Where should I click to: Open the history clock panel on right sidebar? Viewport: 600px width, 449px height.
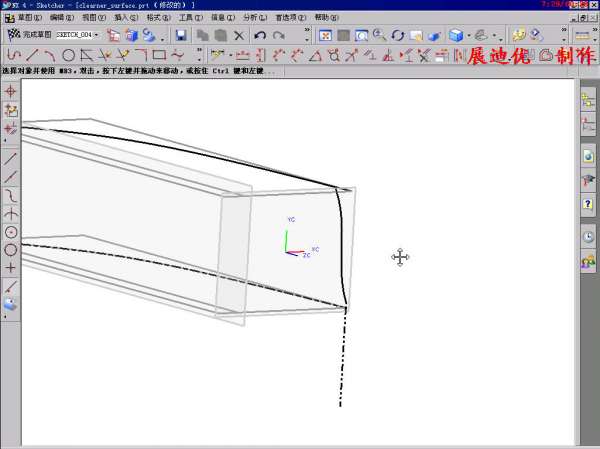coord(588,237)
